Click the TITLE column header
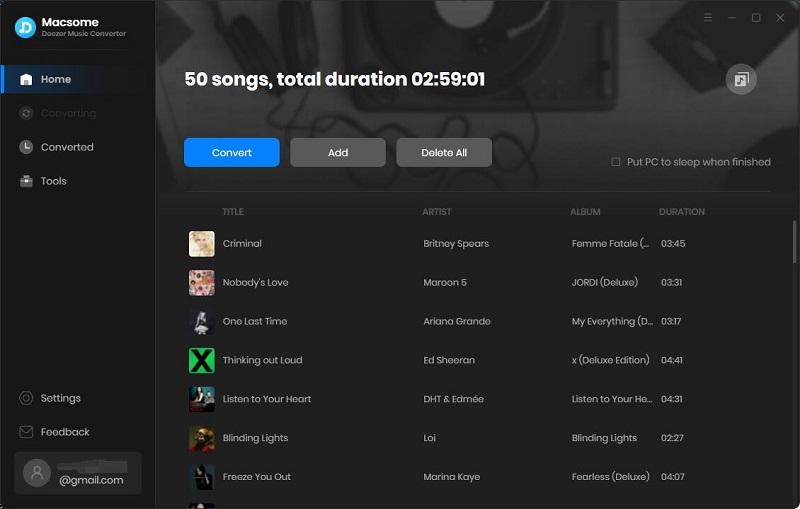 point(233,212)
